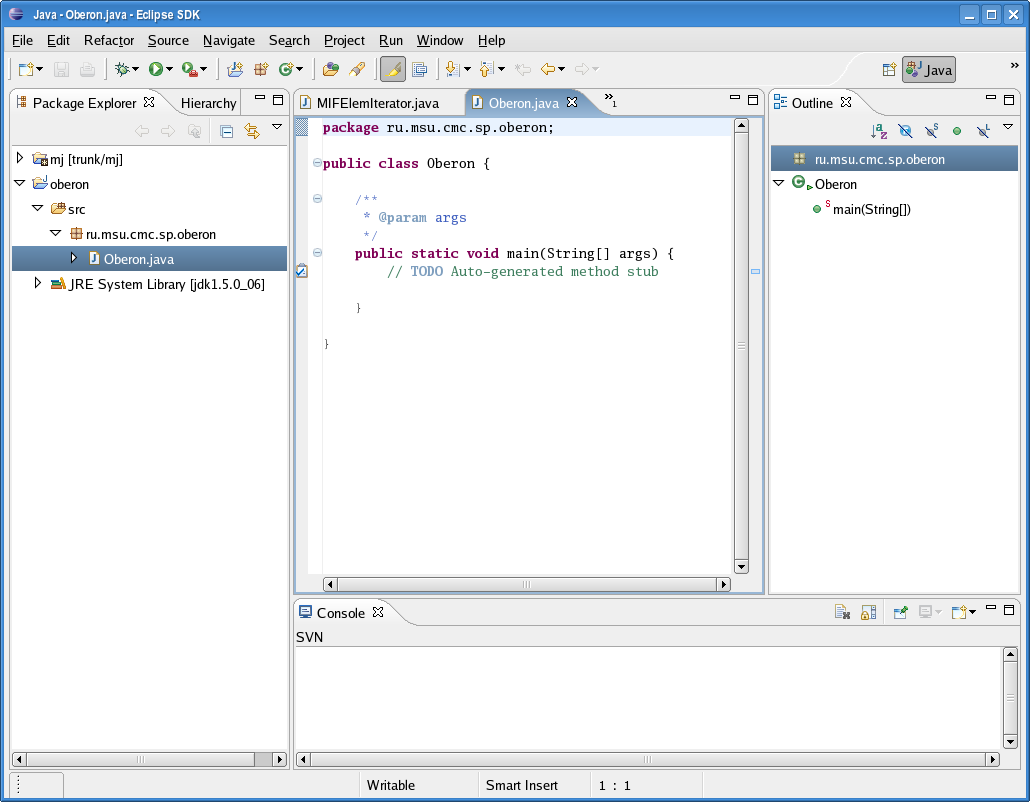Click Clear Console icon
The image size is (1030, 802).
(x=843, y=612)
